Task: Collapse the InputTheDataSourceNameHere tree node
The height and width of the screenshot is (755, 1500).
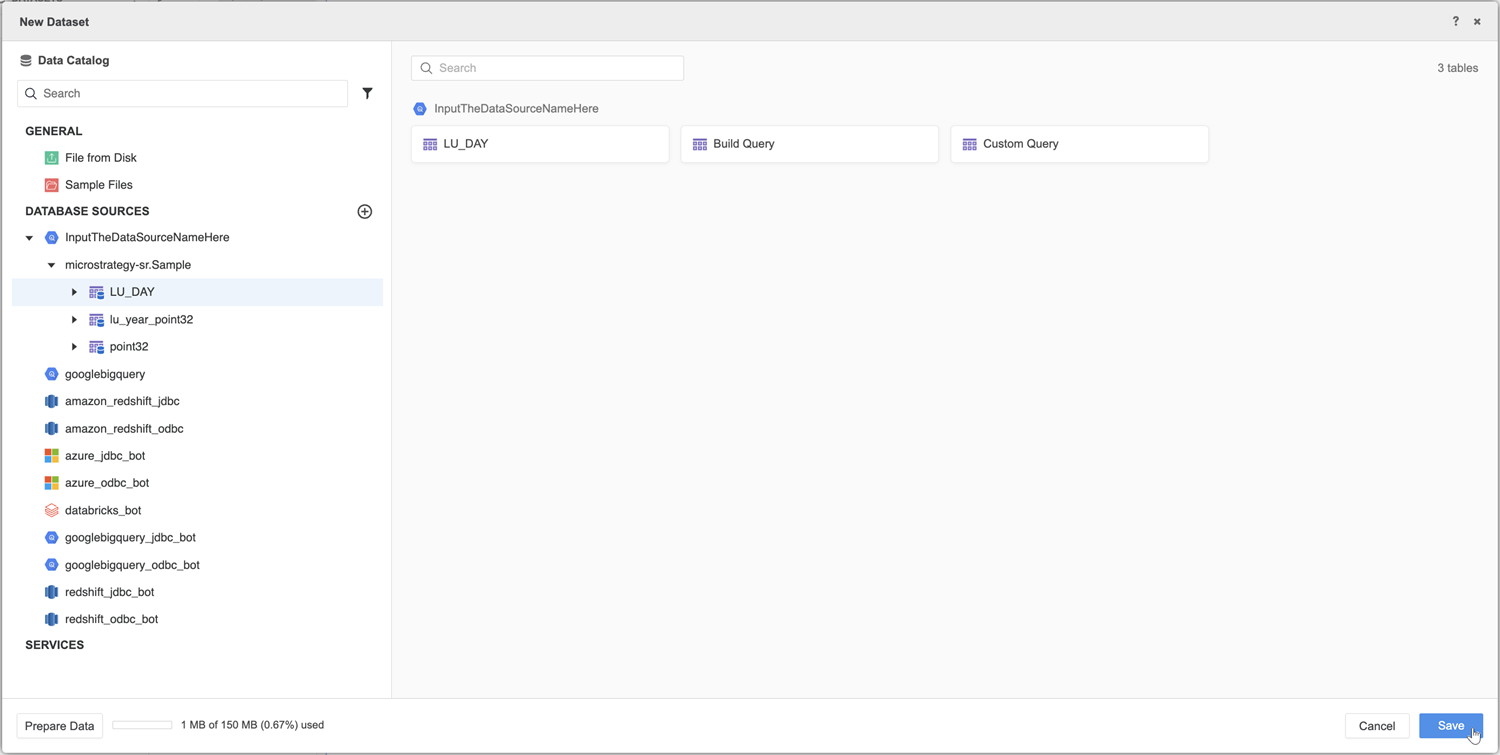Action: [29, 238]
